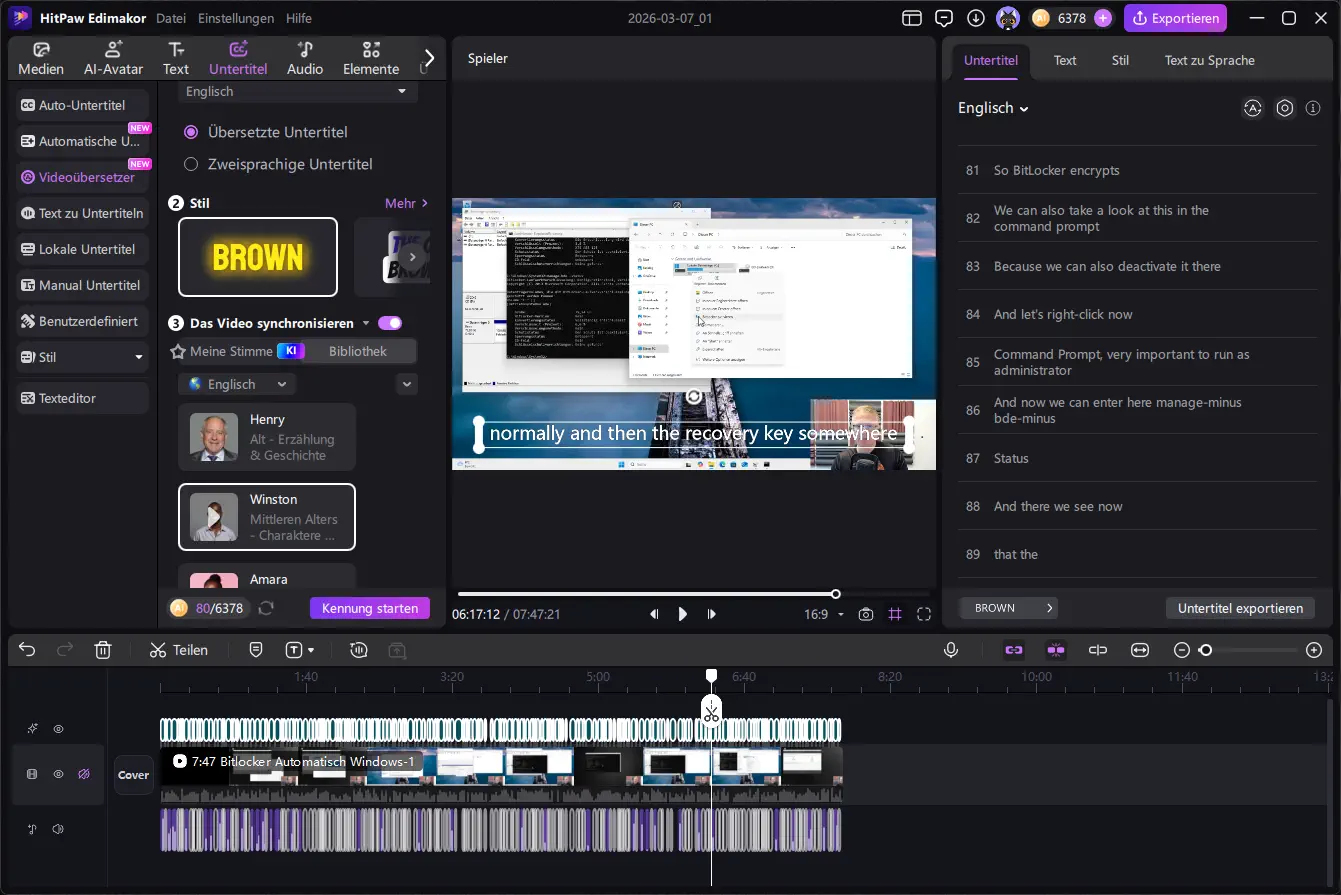Click the Untertitel exportieren button
The width and height of the screenshot is (1341, 895).
click(x=1240, y=608)
